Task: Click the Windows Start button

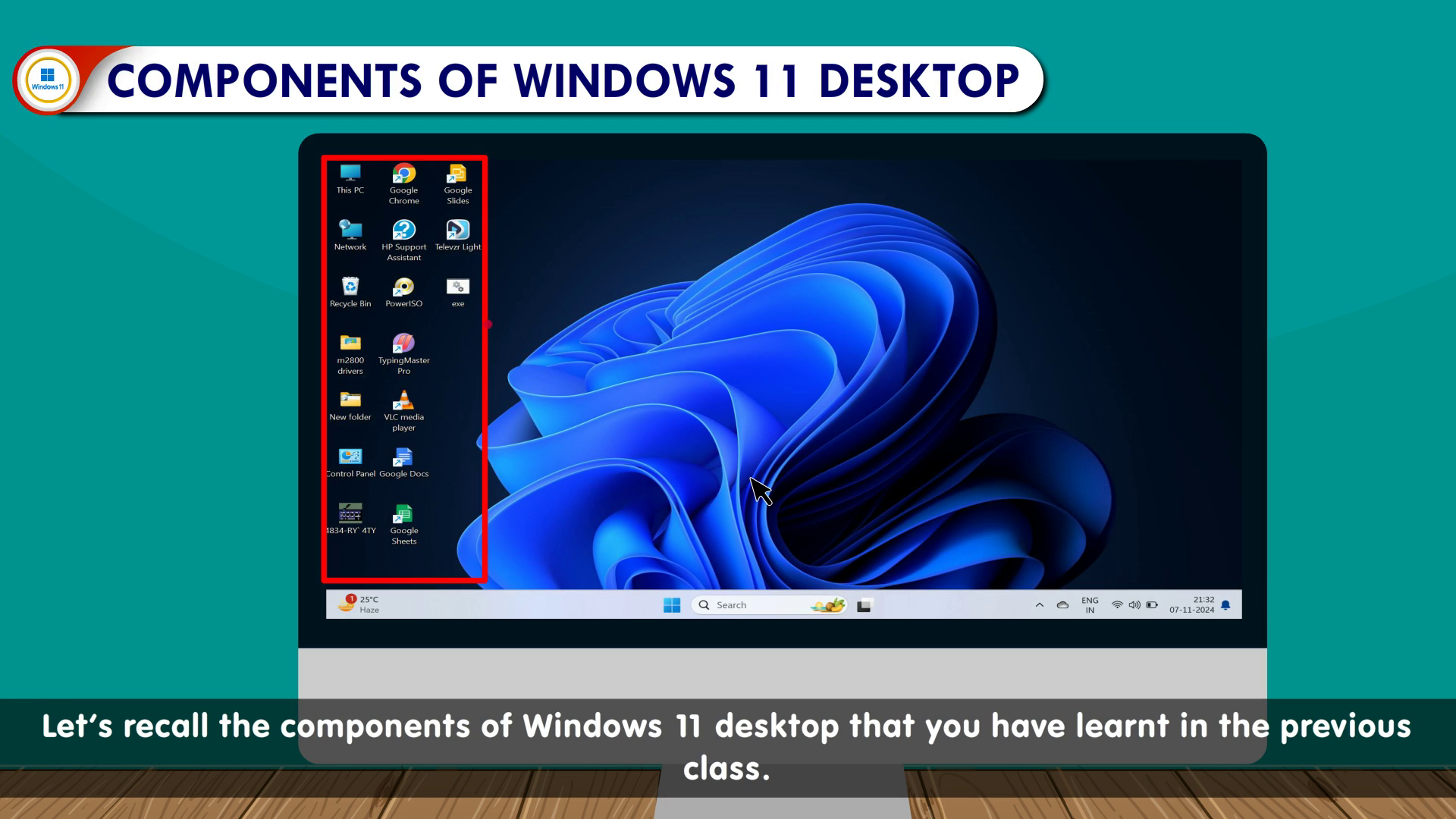Action: (x=672, y=605)
